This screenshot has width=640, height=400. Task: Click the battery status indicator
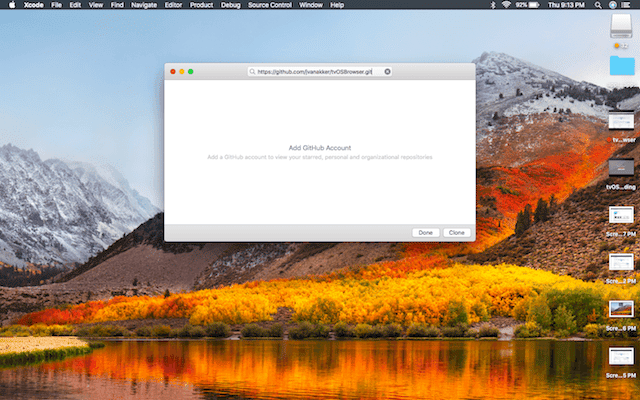pyautogui.click(x=537, y=5)
